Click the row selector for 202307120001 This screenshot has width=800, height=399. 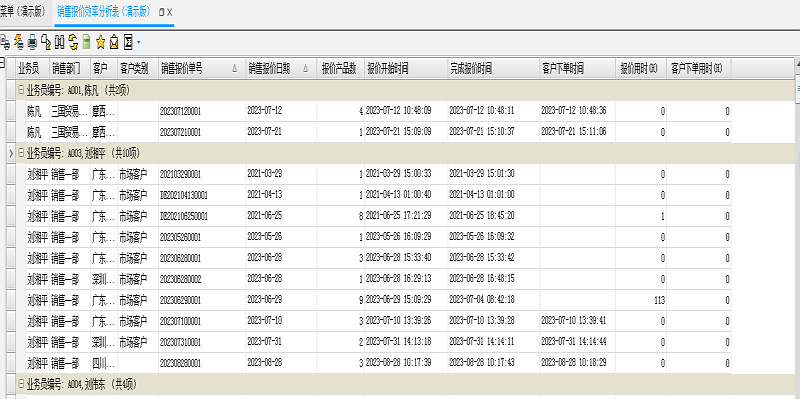11,111
